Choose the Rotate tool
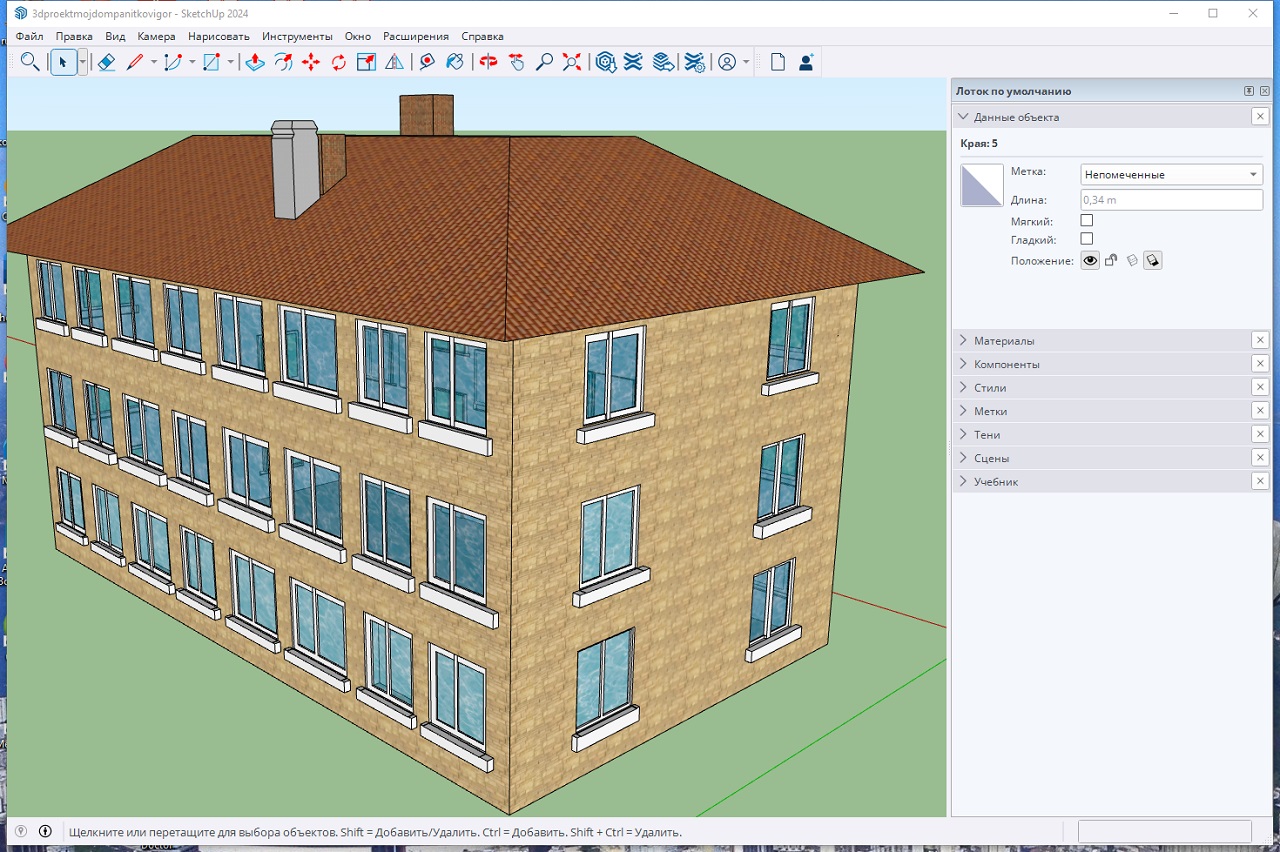1280x852 pixels. click(x=339, y=62)
